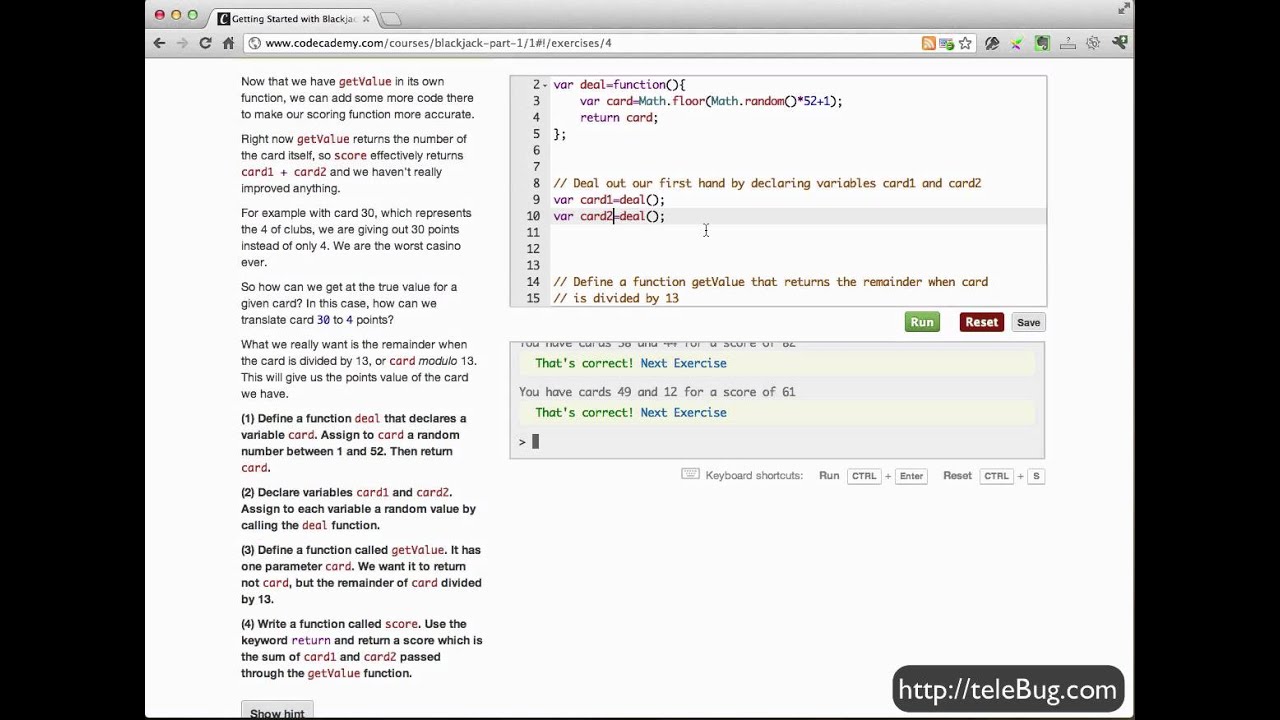Viewport: 1280px width, 720px height.
Task: Close the Getting Started with Blackjack tab
Action: pos(365,18)
